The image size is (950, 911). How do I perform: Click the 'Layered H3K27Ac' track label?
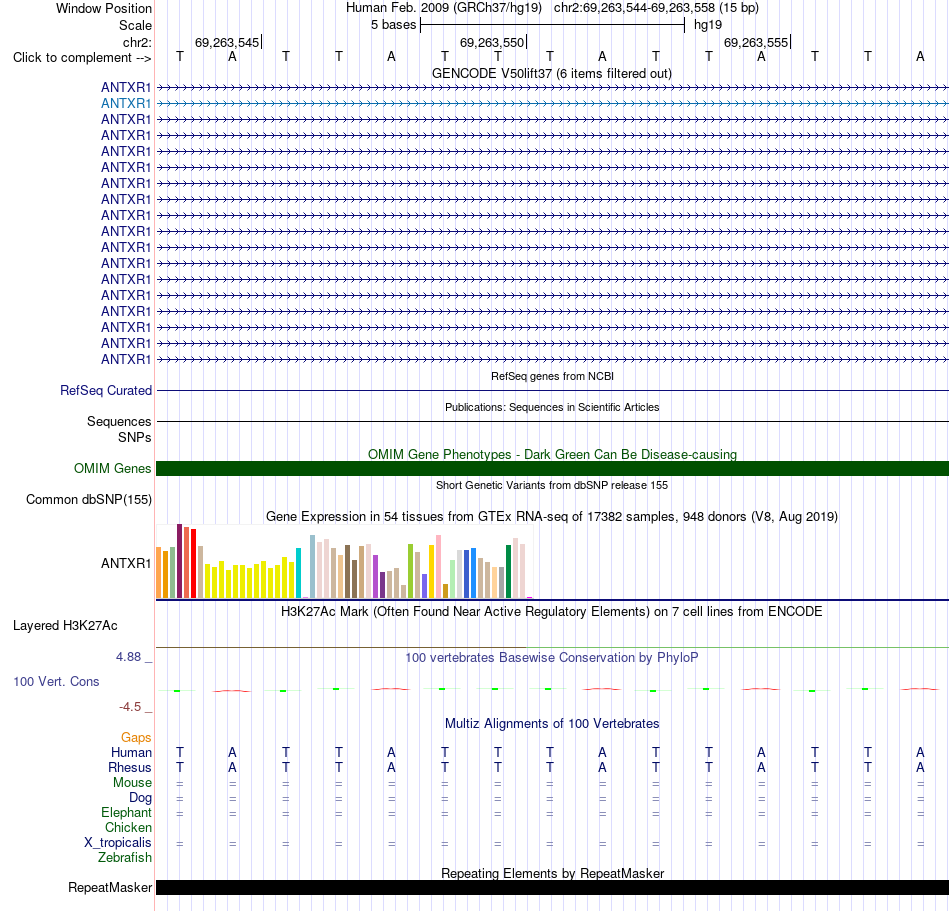point(65,626)
